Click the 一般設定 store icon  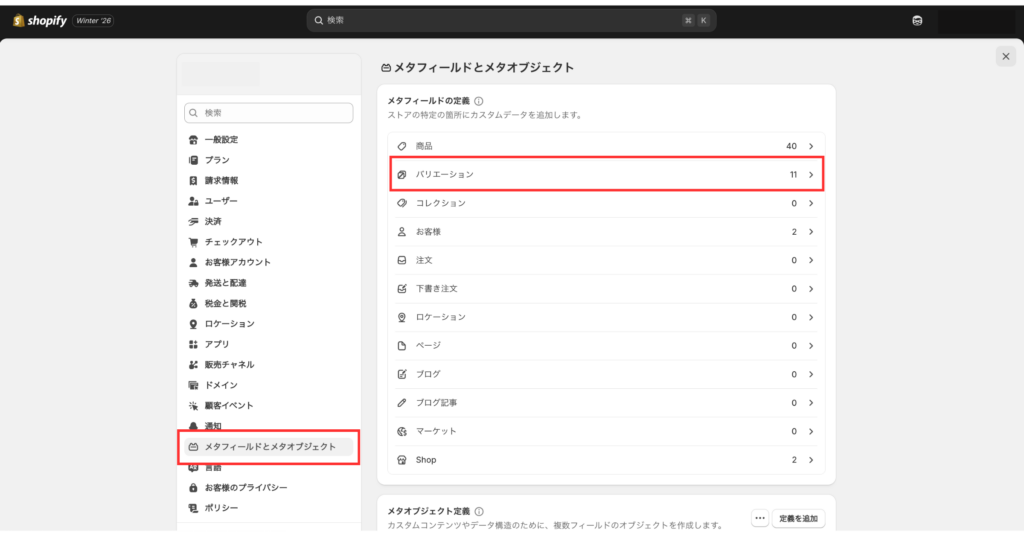point(193,140)
